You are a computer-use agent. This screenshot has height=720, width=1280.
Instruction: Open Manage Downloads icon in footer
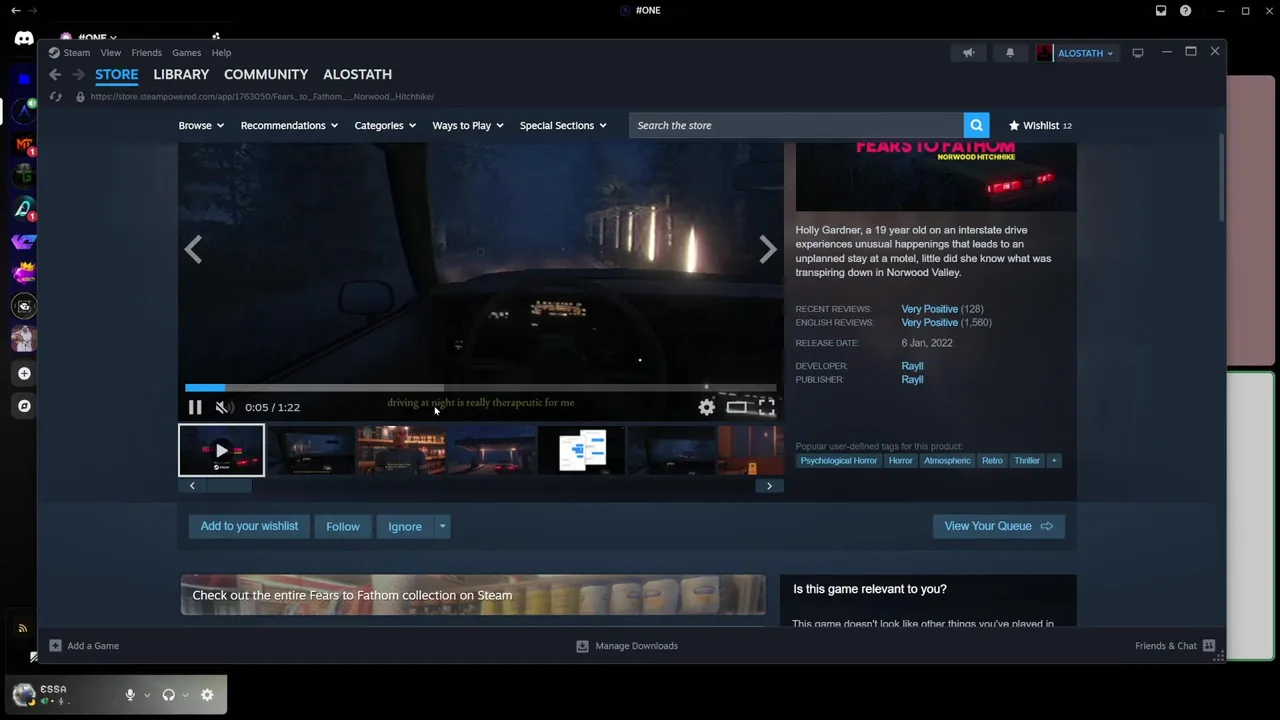click(x=582, y=646)
